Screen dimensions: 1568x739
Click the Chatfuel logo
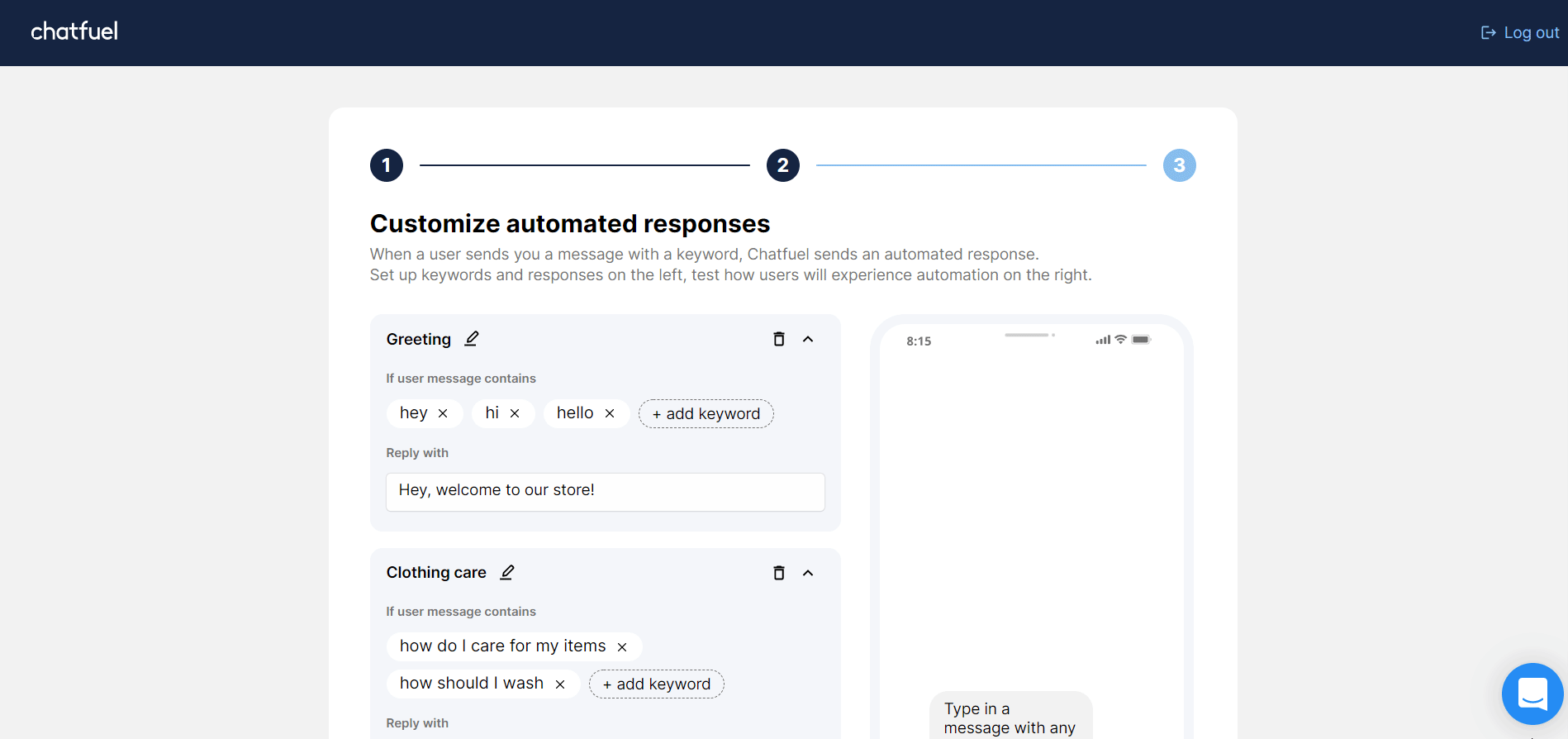pos(74,31)
